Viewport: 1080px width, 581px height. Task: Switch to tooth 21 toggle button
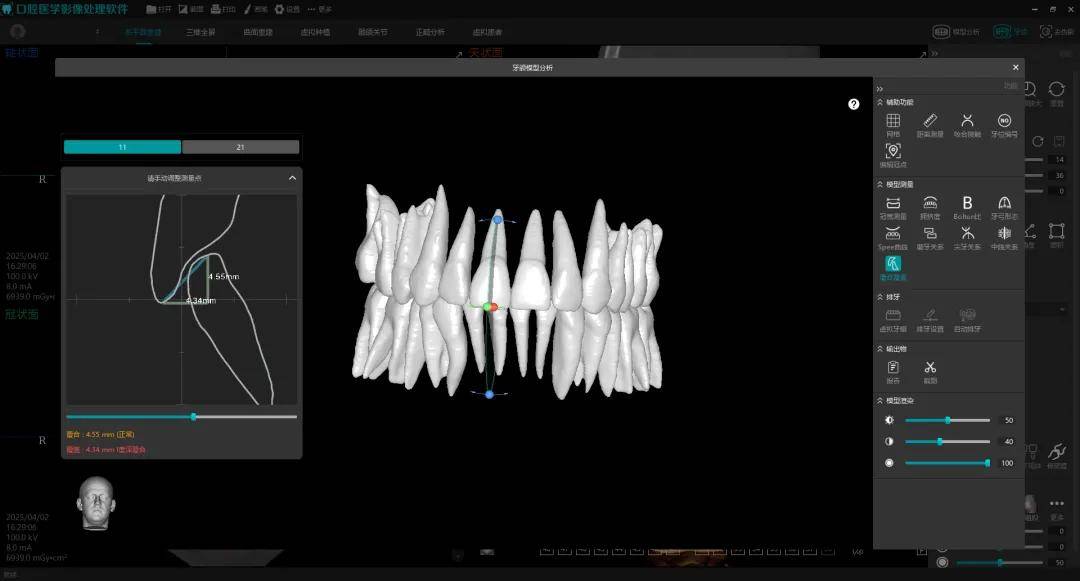coord(240,147)
